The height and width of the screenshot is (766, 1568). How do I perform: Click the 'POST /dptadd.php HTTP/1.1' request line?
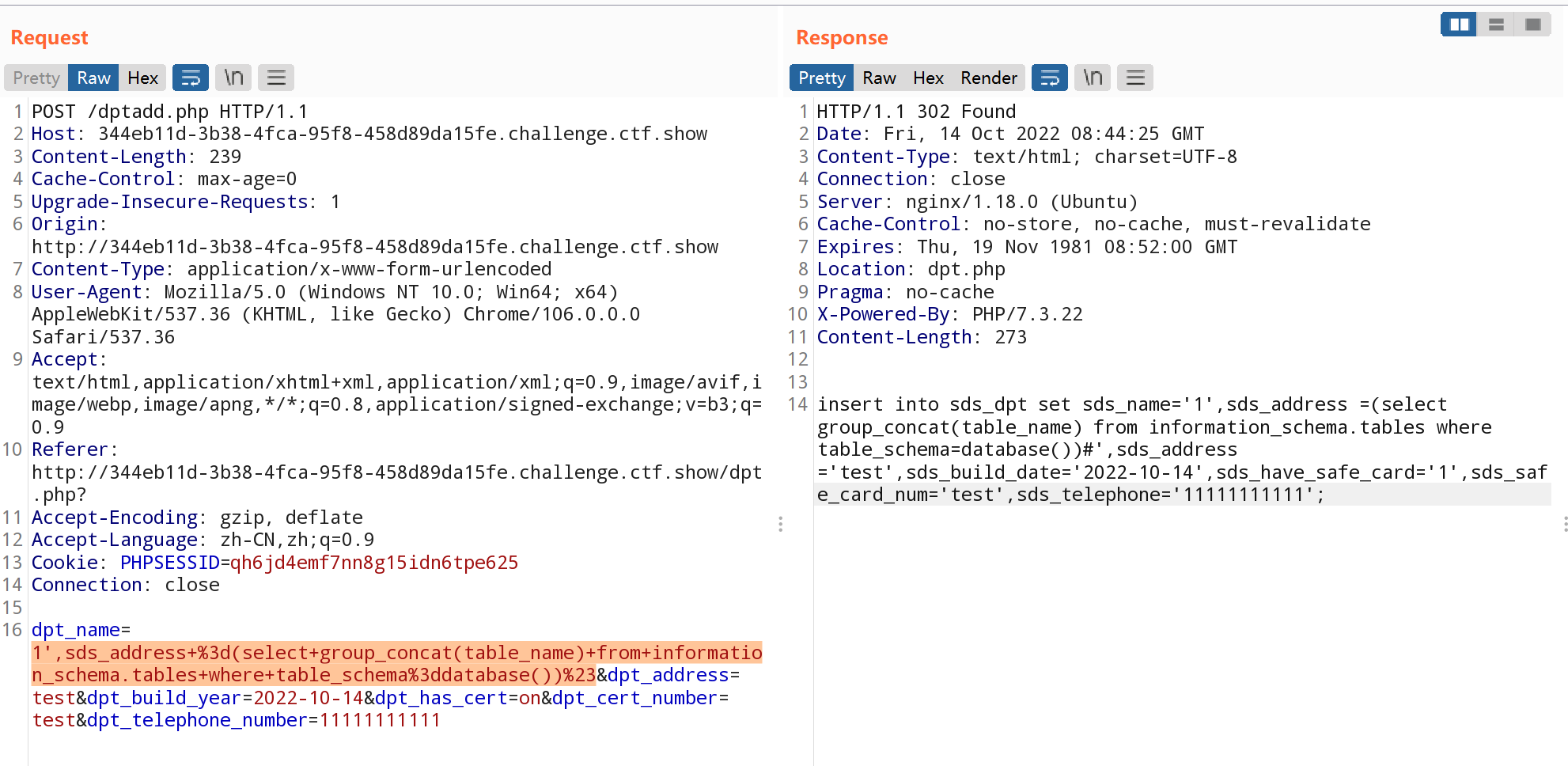[169, 112]
